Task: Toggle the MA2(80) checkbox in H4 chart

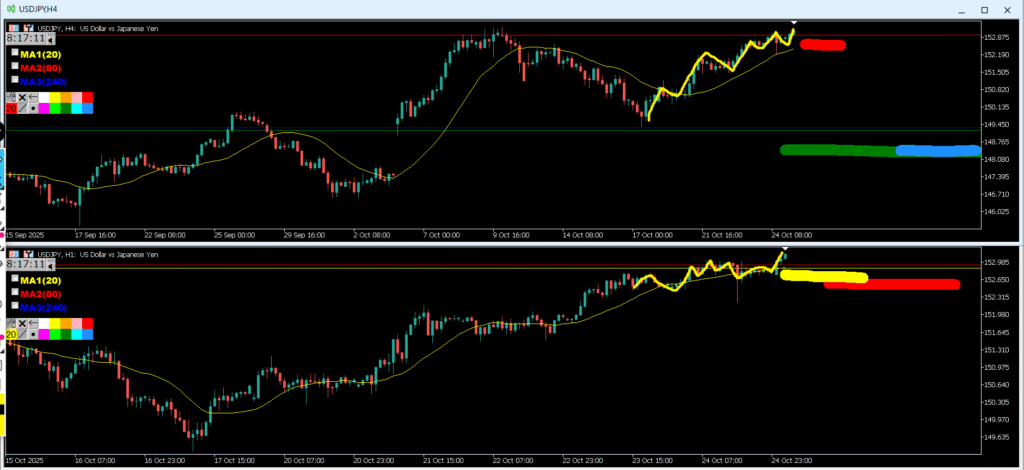Action: point(14,66)
